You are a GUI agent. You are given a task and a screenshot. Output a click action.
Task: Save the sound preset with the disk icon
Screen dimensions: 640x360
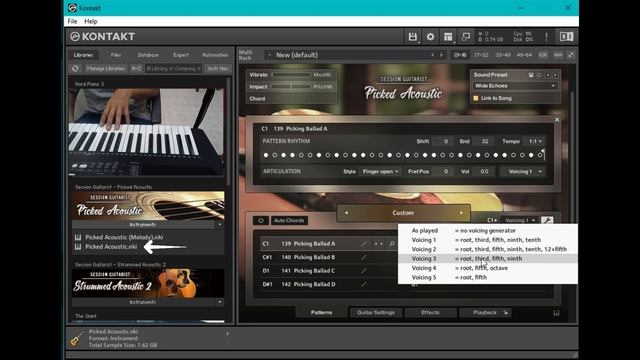[531, 75]
